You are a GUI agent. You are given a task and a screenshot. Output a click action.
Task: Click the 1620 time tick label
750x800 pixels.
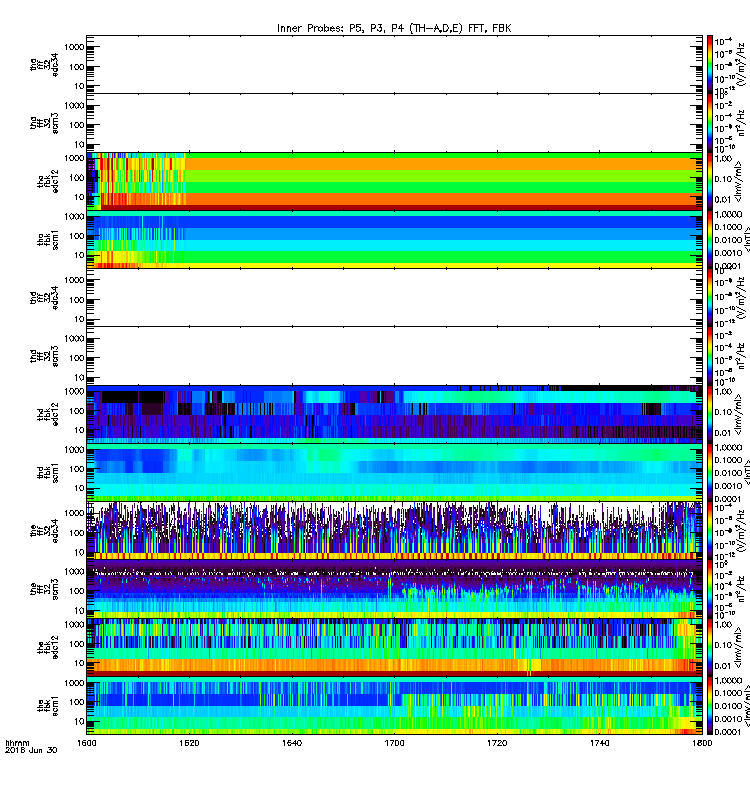coord(189,743)
